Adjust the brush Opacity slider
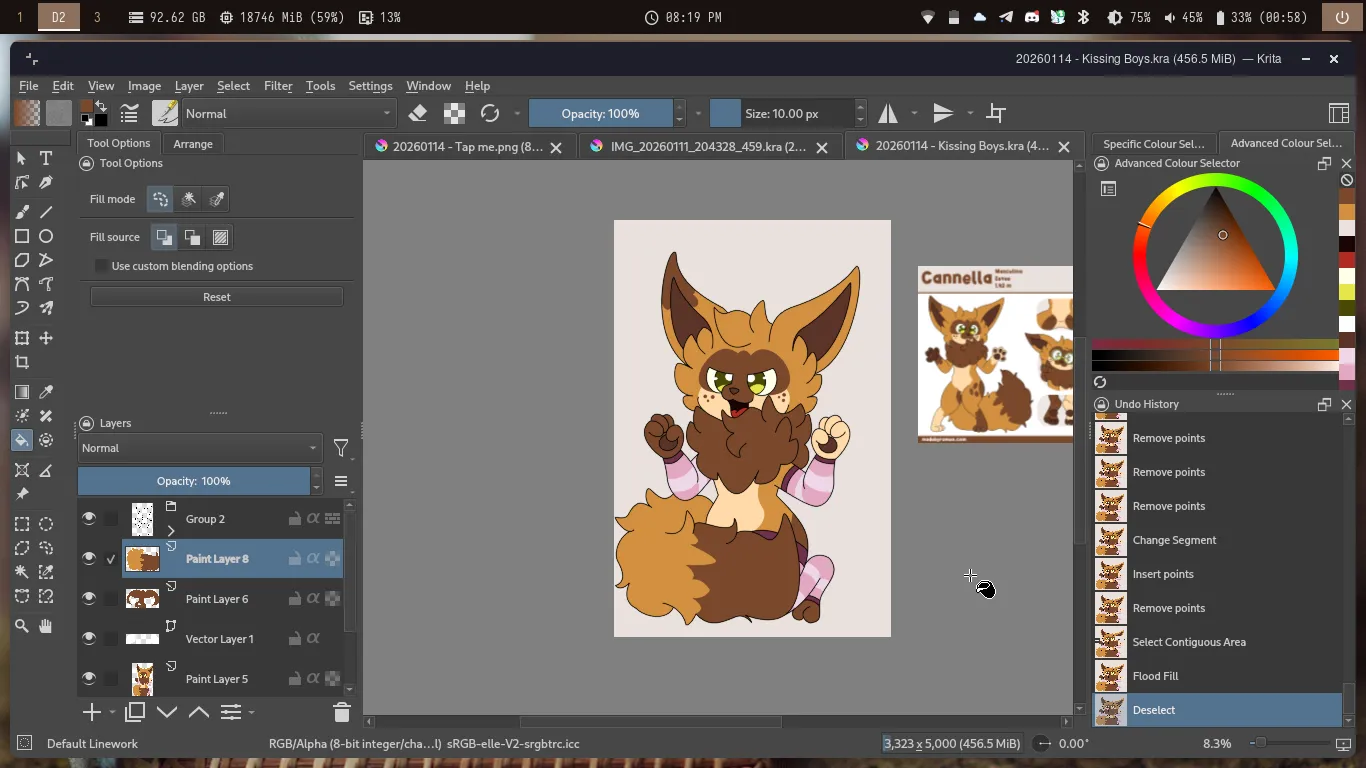Viewport: 1366px width, 768px height. coord(600,113)
